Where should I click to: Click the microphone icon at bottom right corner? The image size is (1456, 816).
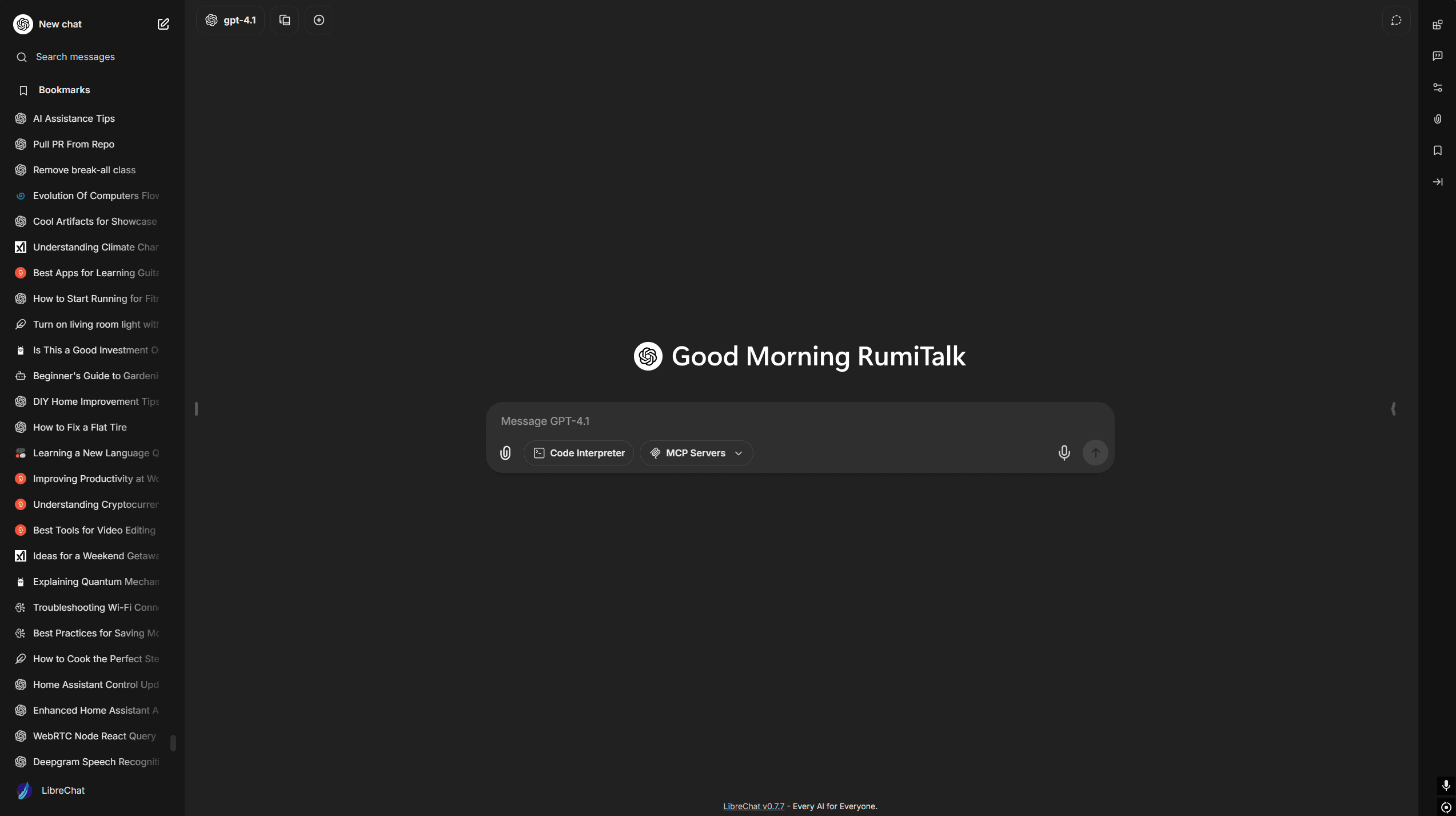point(1446,785)
